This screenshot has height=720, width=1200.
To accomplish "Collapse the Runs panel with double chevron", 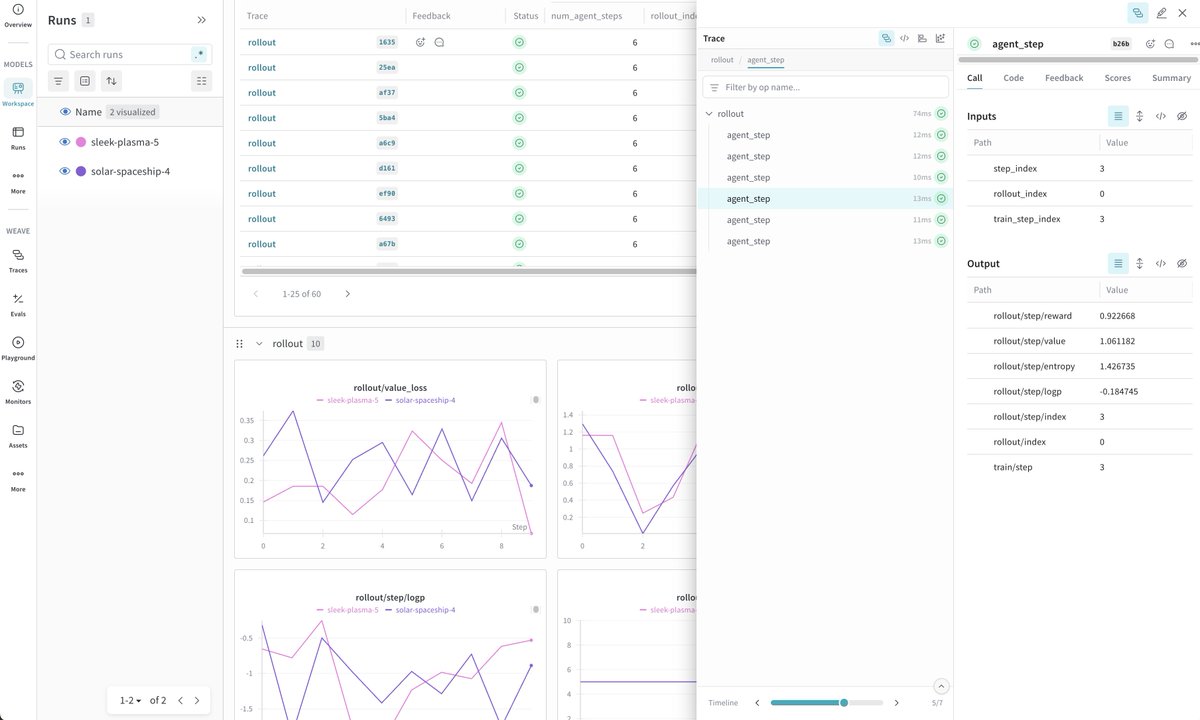I will pos(202,20).
